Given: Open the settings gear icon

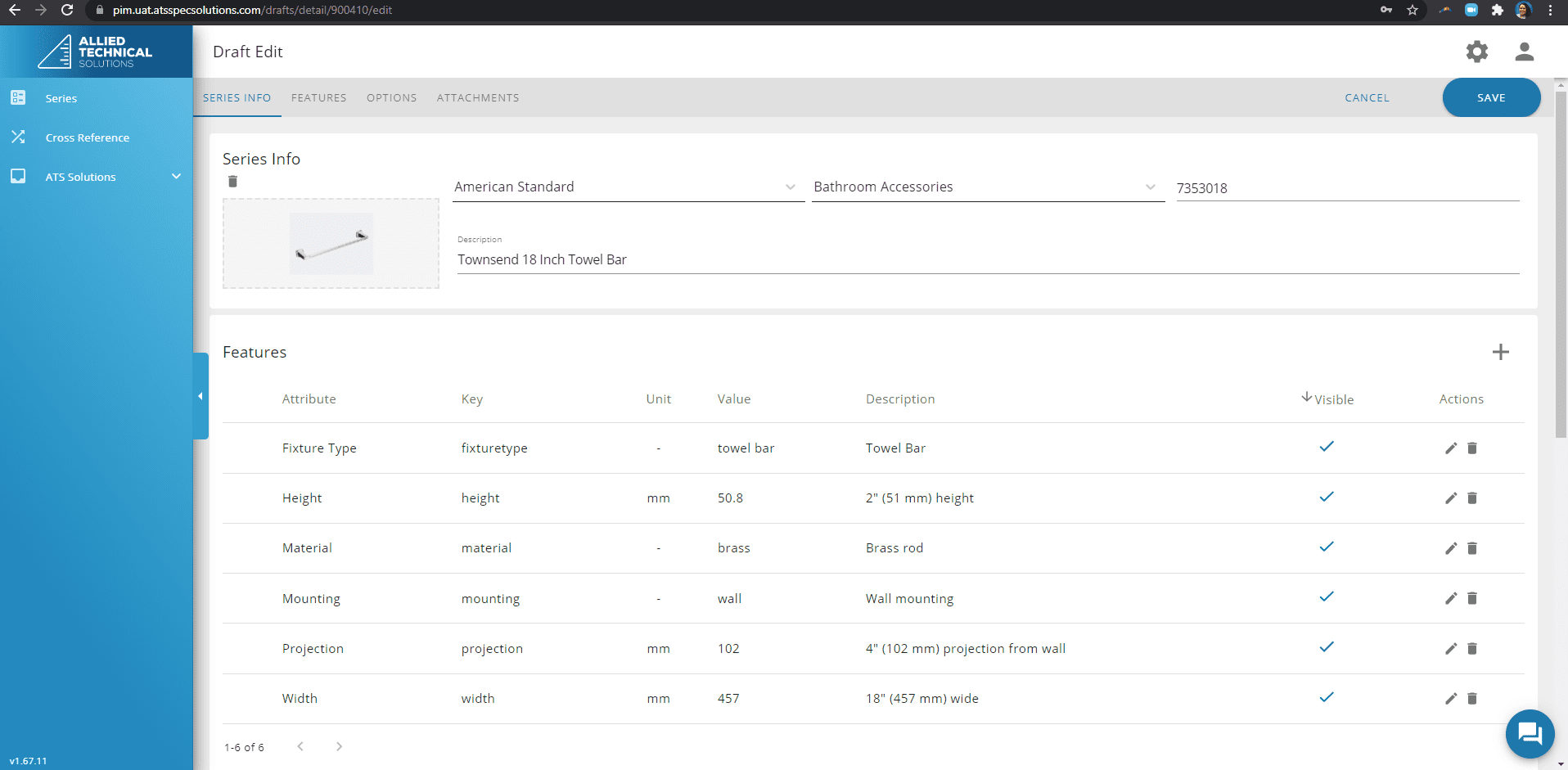Looking at the screenshot, I should [1477, 52].
